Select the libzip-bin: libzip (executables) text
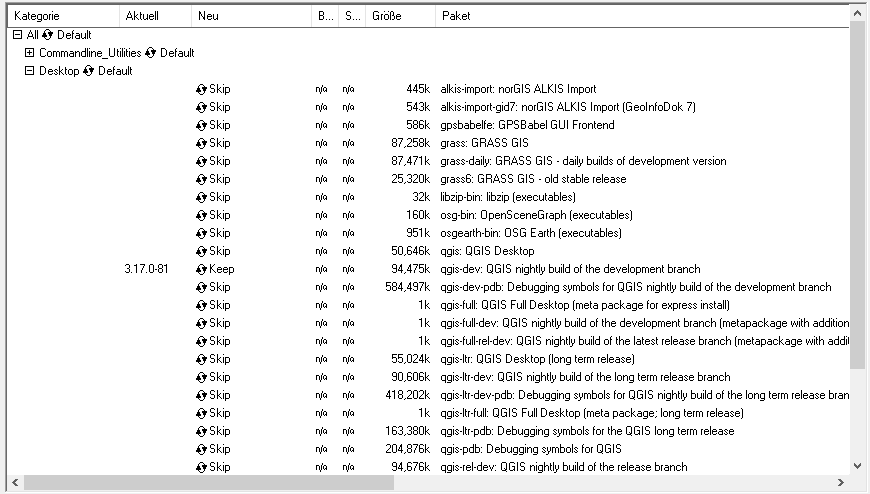This screenshot has width=870, height=494. [x=508, y=197]
